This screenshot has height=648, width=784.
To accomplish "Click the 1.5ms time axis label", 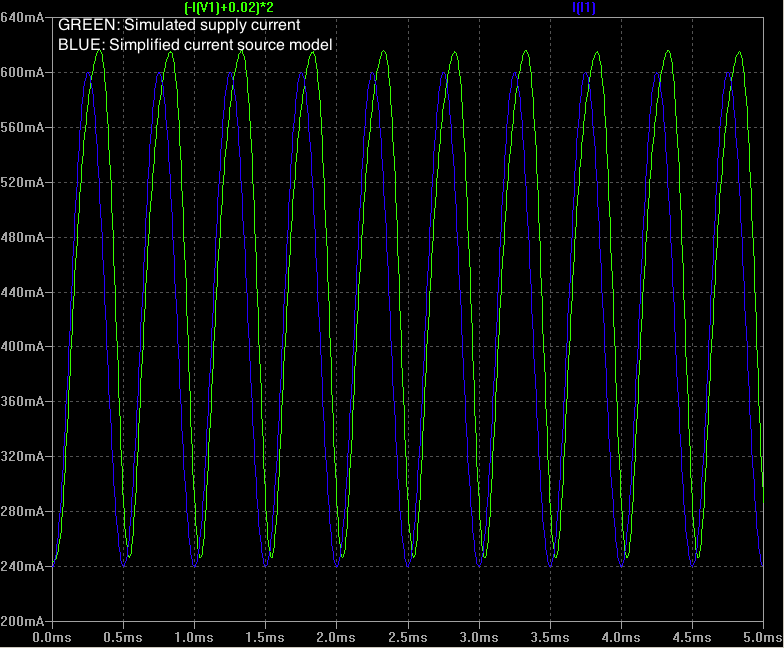I will coord(265,638).
